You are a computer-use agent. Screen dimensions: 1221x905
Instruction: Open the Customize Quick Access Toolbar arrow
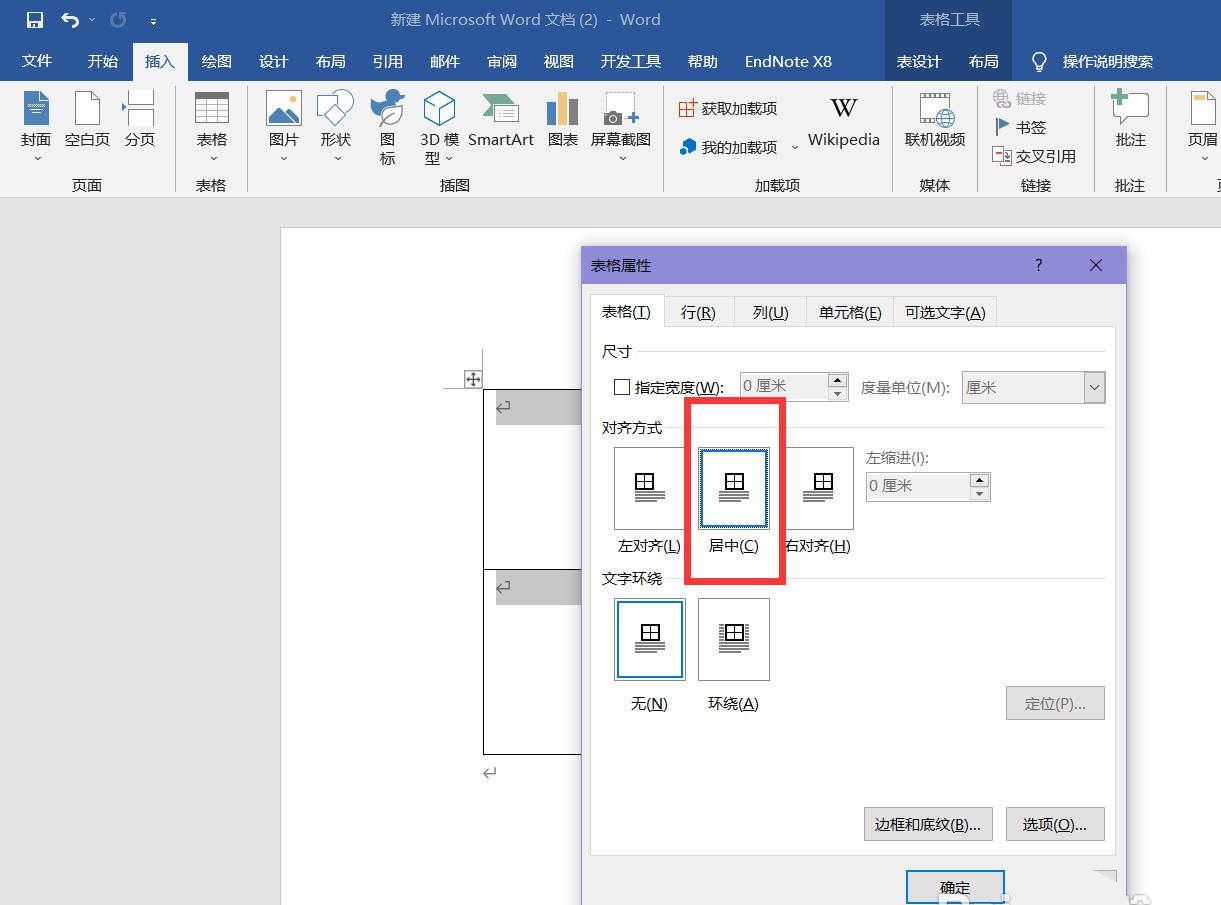[153, 21]
